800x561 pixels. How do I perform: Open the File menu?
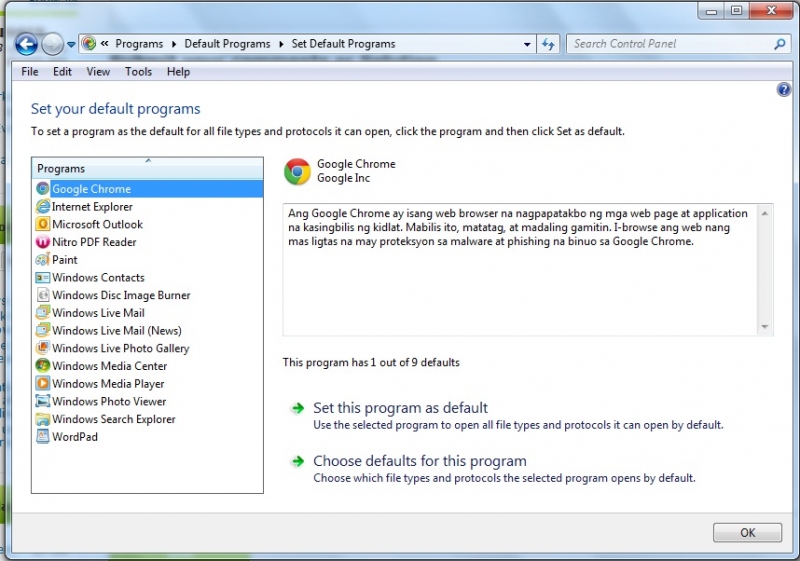click(x=30, y=72)
